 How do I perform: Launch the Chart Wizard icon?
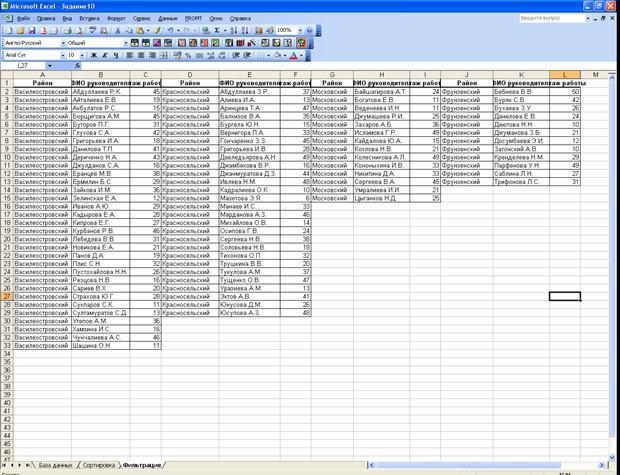point(259,30)
